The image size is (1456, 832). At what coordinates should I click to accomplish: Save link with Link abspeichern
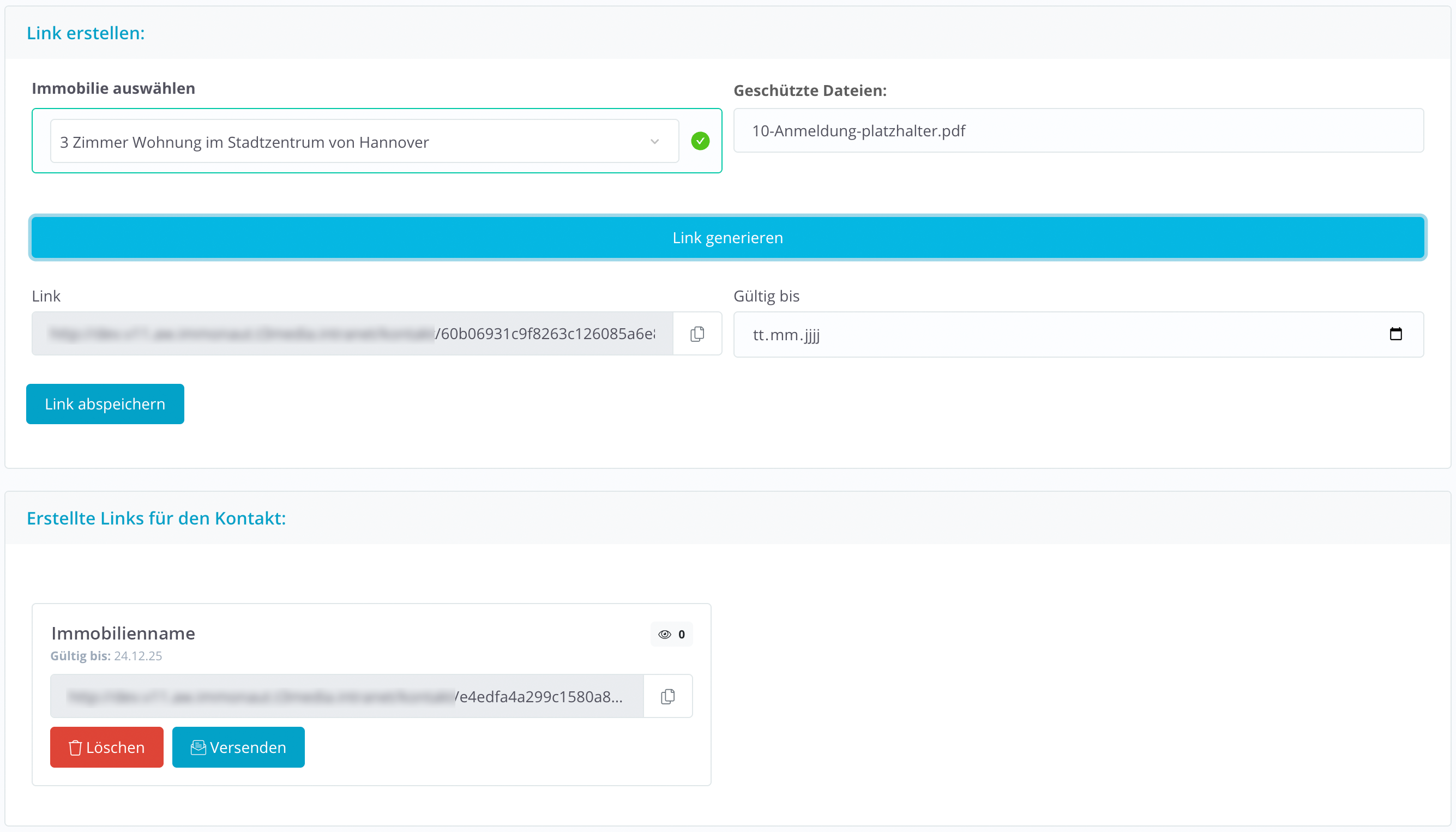(x=105, y=404)
